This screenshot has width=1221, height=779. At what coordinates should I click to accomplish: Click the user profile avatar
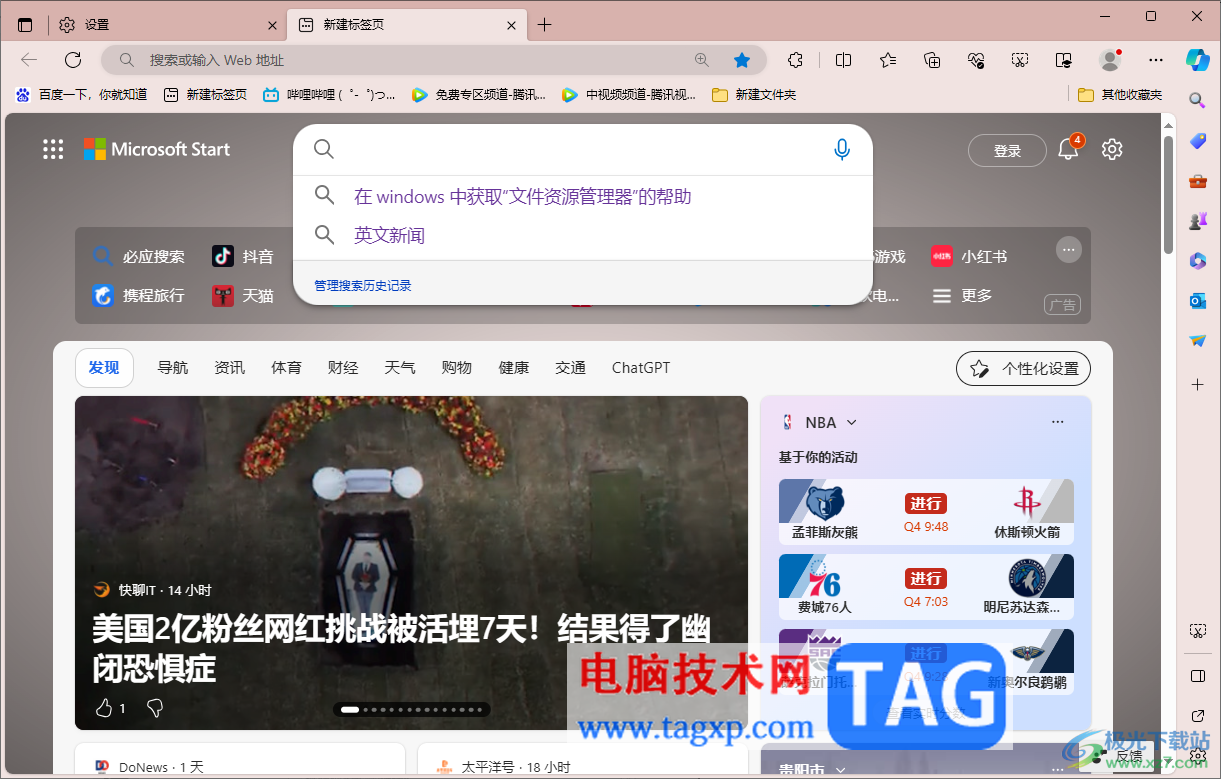pyautogui.click(x=1110, y=60)
